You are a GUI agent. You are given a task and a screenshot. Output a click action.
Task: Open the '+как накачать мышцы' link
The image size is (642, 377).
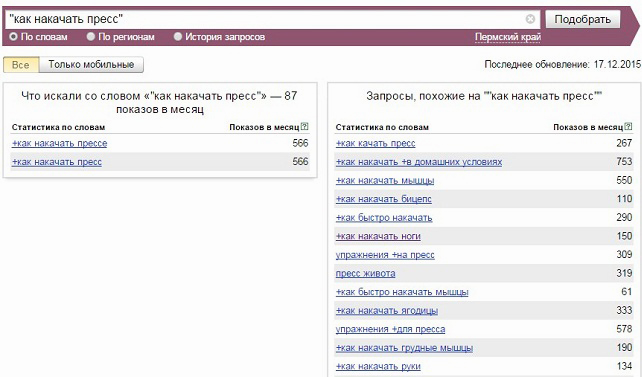coord(385,181)
